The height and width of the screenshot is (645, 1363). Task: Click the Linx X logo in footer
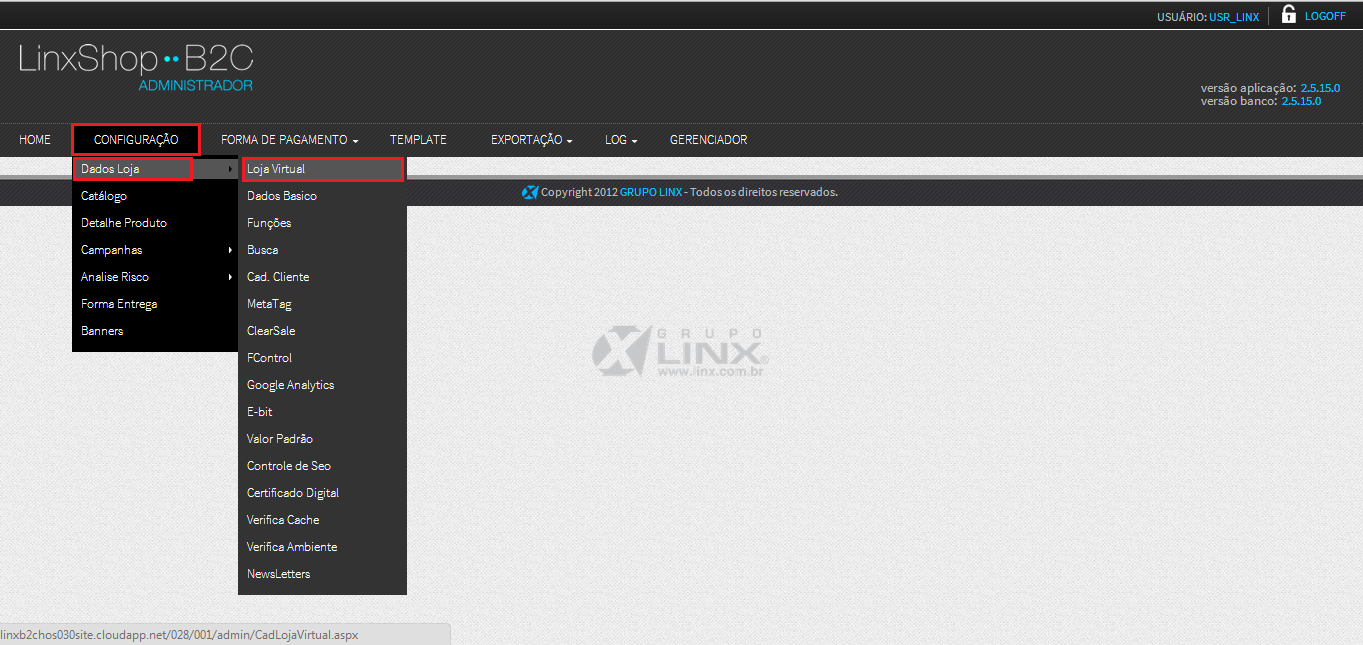530,192
